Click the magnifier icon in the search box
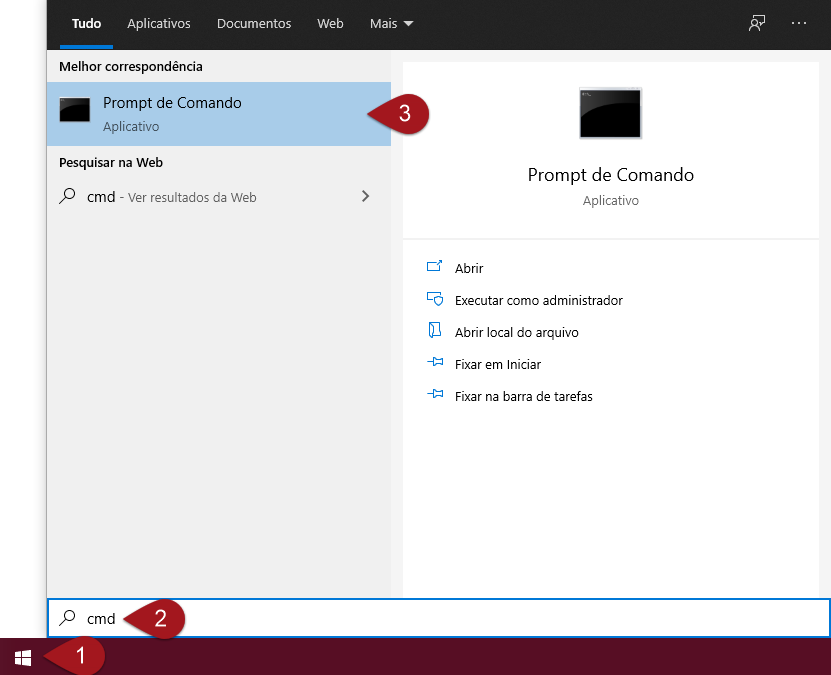The height and width of the screenshot is (675, 831). tap(68, 618)
